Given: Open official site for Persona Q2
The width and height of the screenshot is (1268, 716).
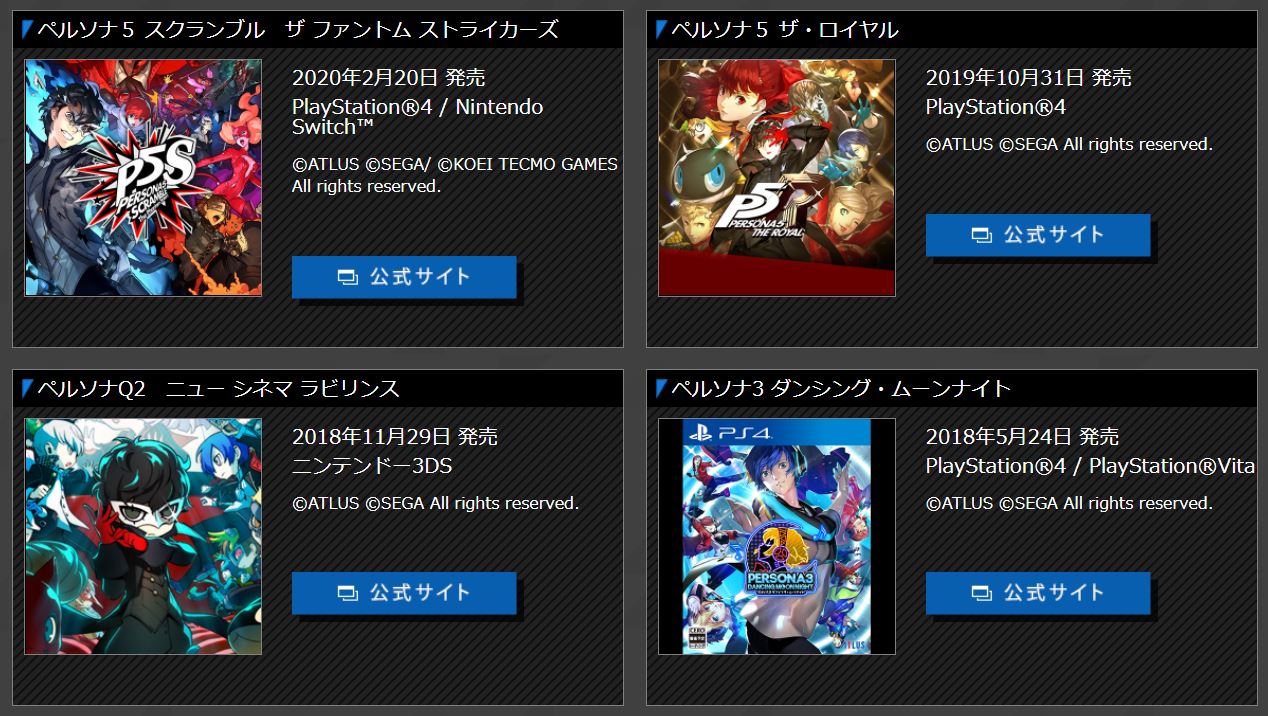Looking at the screenshot, I should coord(404,593).
